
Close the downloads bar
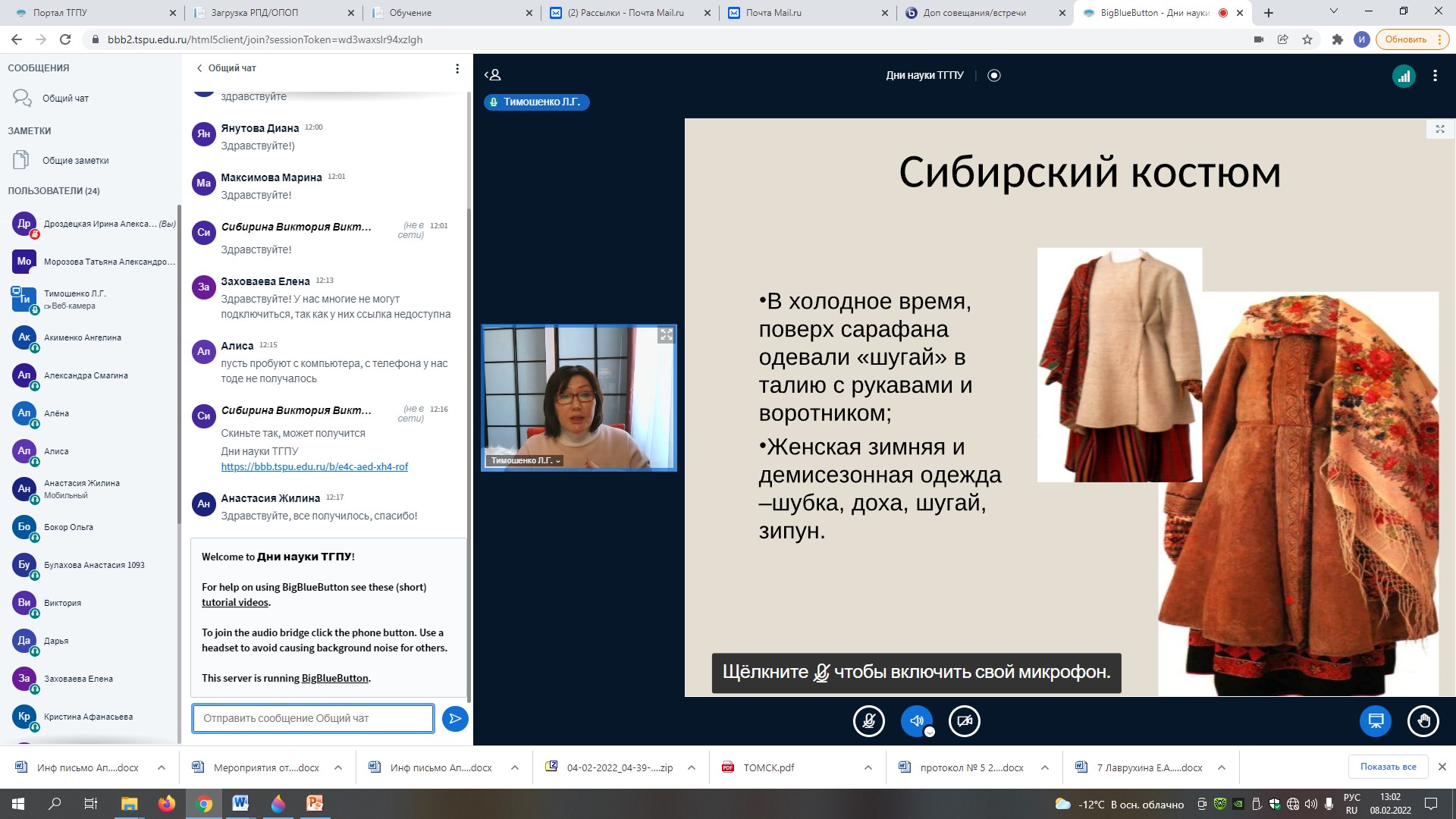tap(1442, 767)
